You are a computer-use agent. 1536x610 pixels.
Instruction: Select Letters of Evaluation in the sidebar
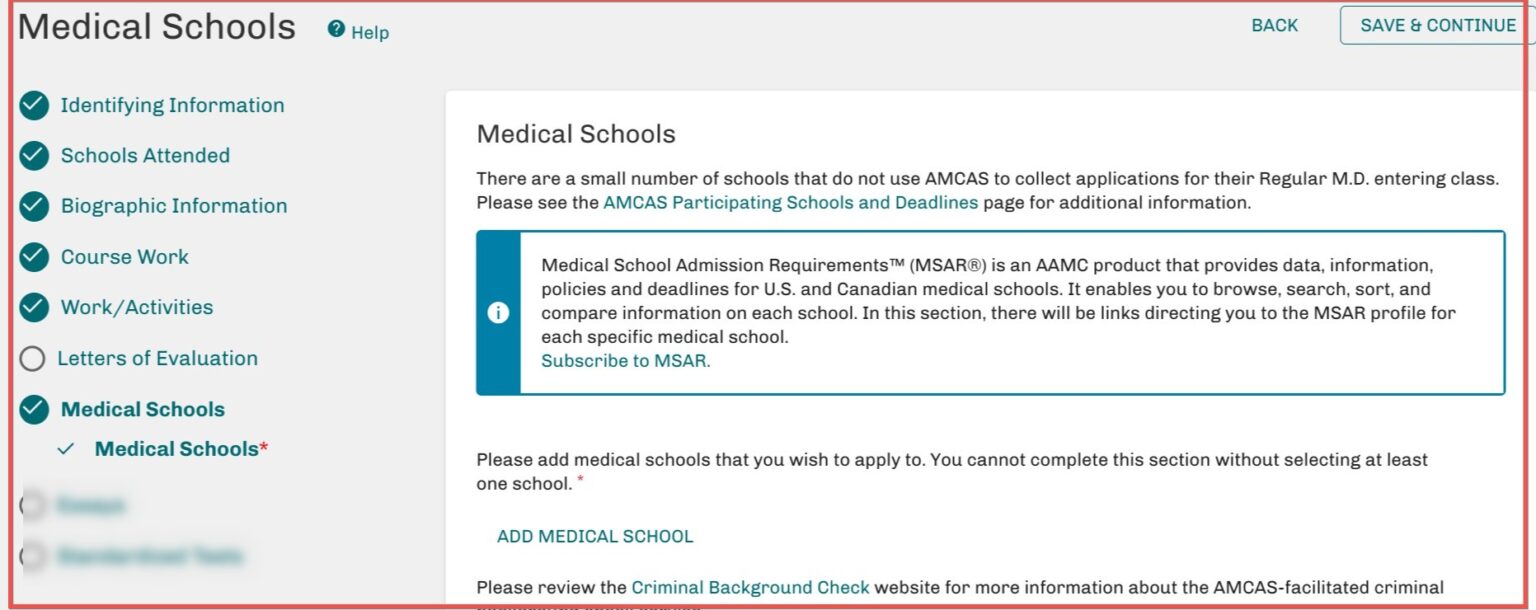tap(160, 358)
